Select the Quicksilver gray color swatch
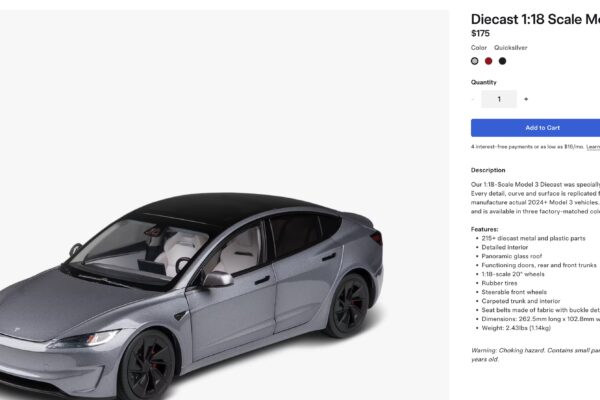This screenshot has width=600, height=400. click(474, 61)
